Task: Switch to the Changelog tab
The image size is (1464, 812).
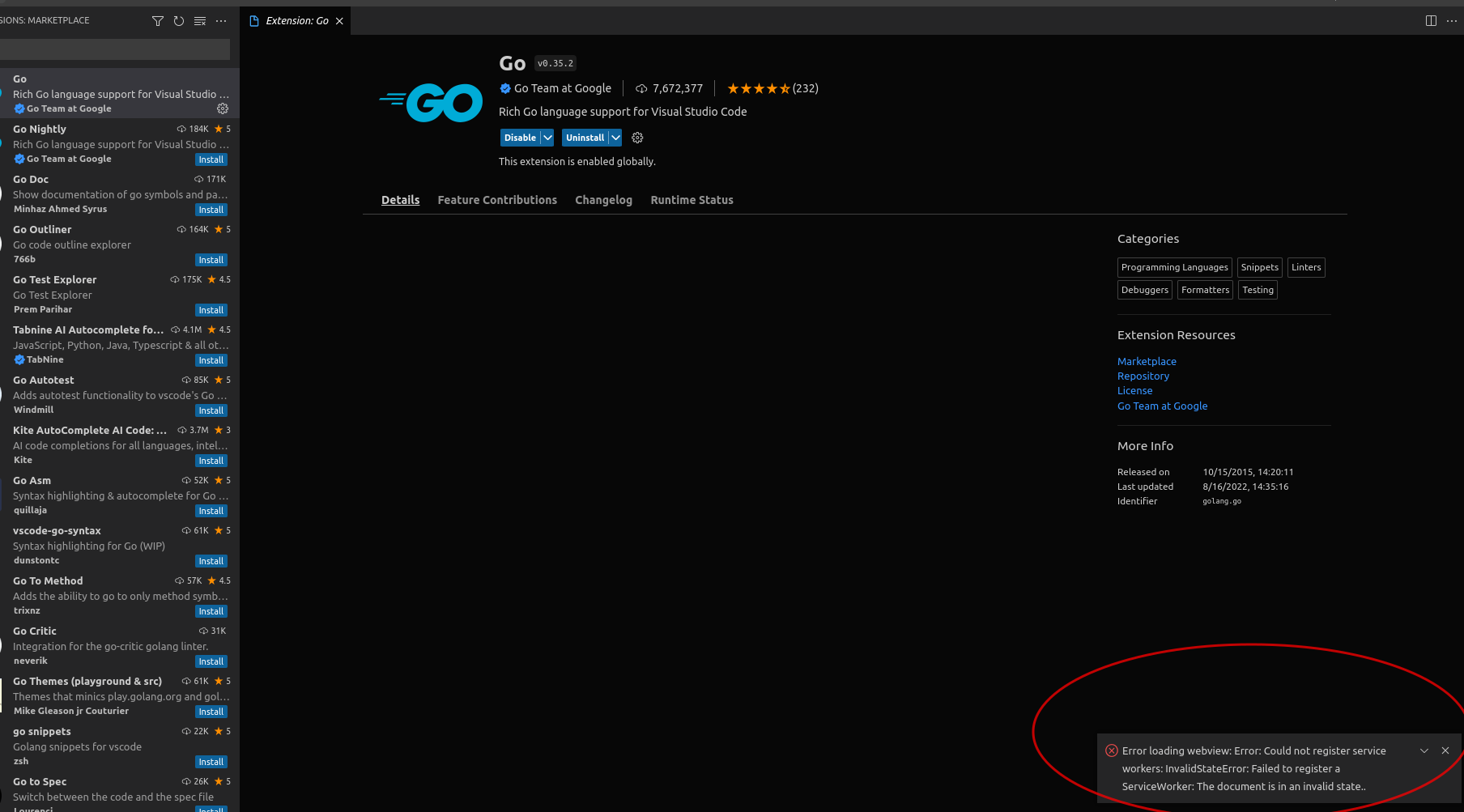Action: click(603, 200)
